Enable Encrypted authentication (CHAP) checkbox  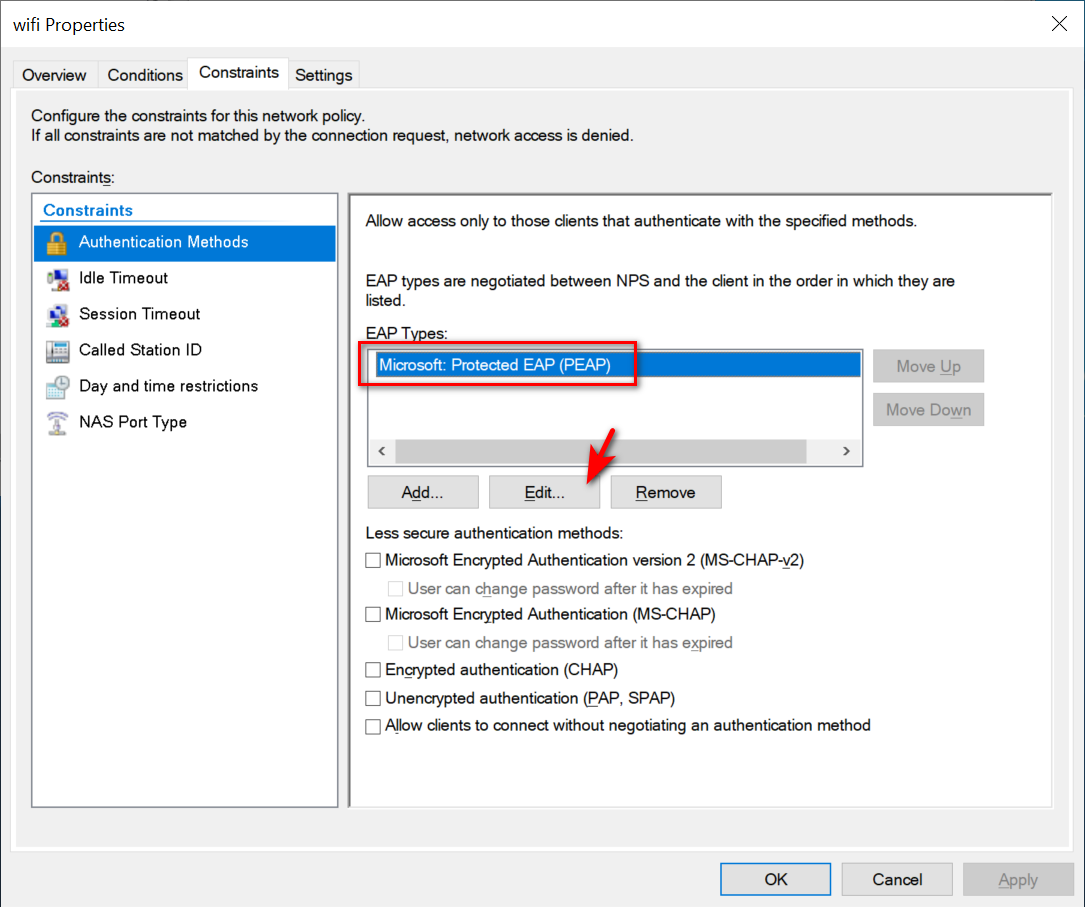click(x=373, y=670)
